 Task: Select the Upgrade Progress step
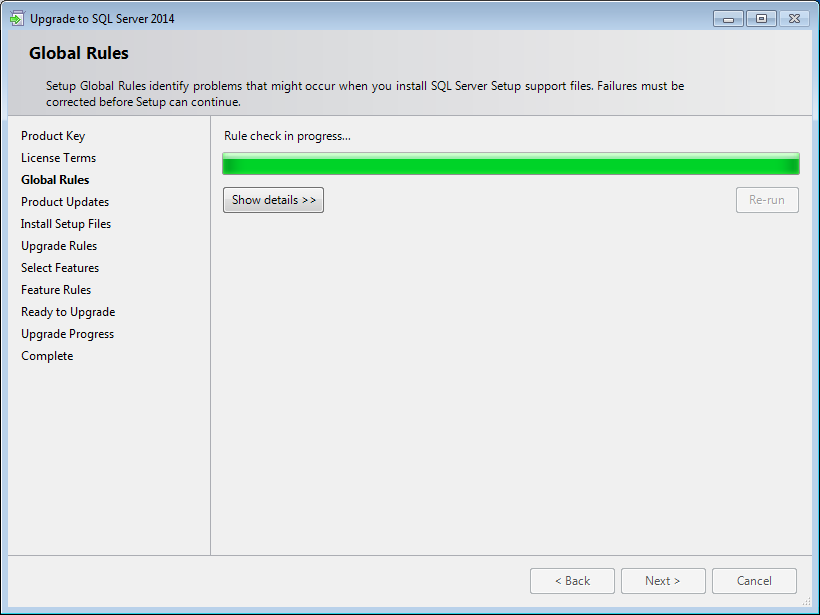(67, 334)
